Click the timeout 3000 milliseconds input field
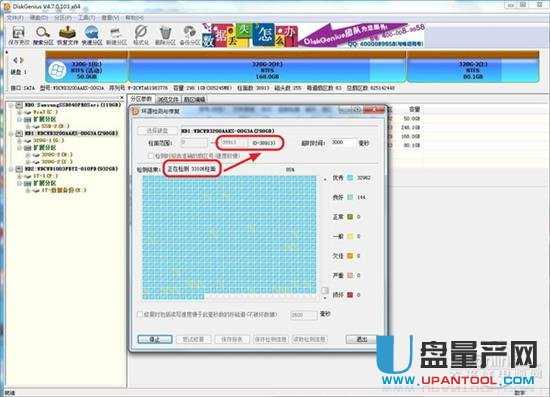 [342, 143]
